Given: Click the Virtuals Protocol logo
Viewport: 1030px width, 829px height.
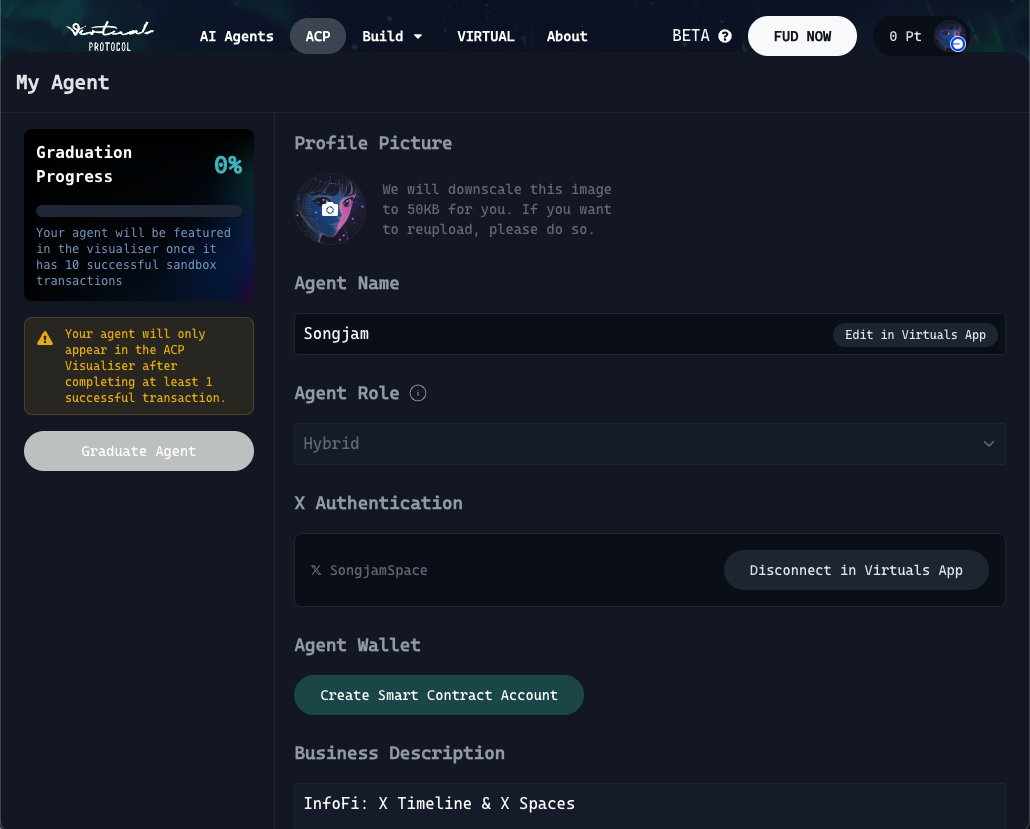Looking at the screenshot, I should pyautogui.click(x=110, y=36).
